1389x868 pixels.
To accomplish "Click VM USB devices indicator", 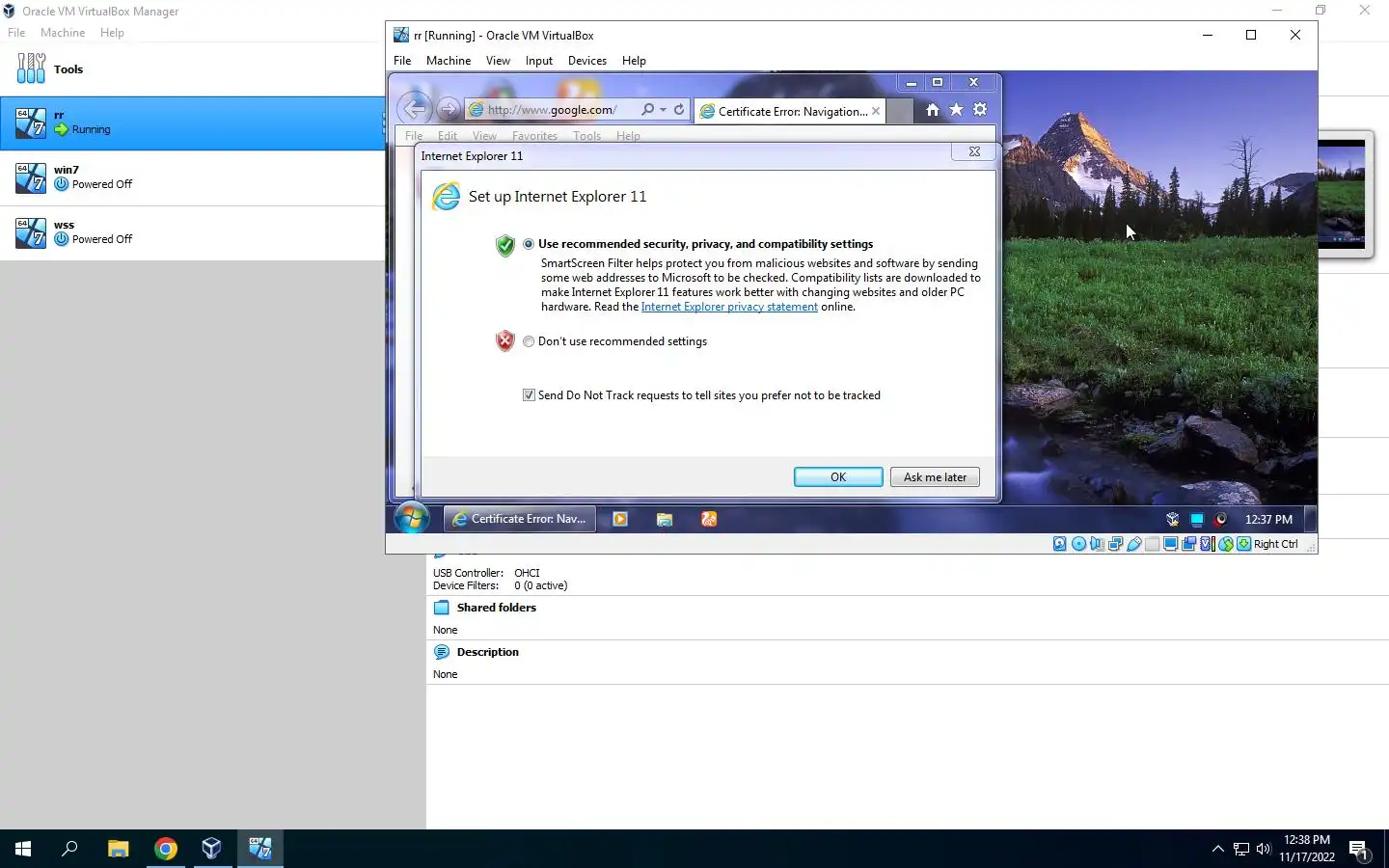I will click(1133, 544).
